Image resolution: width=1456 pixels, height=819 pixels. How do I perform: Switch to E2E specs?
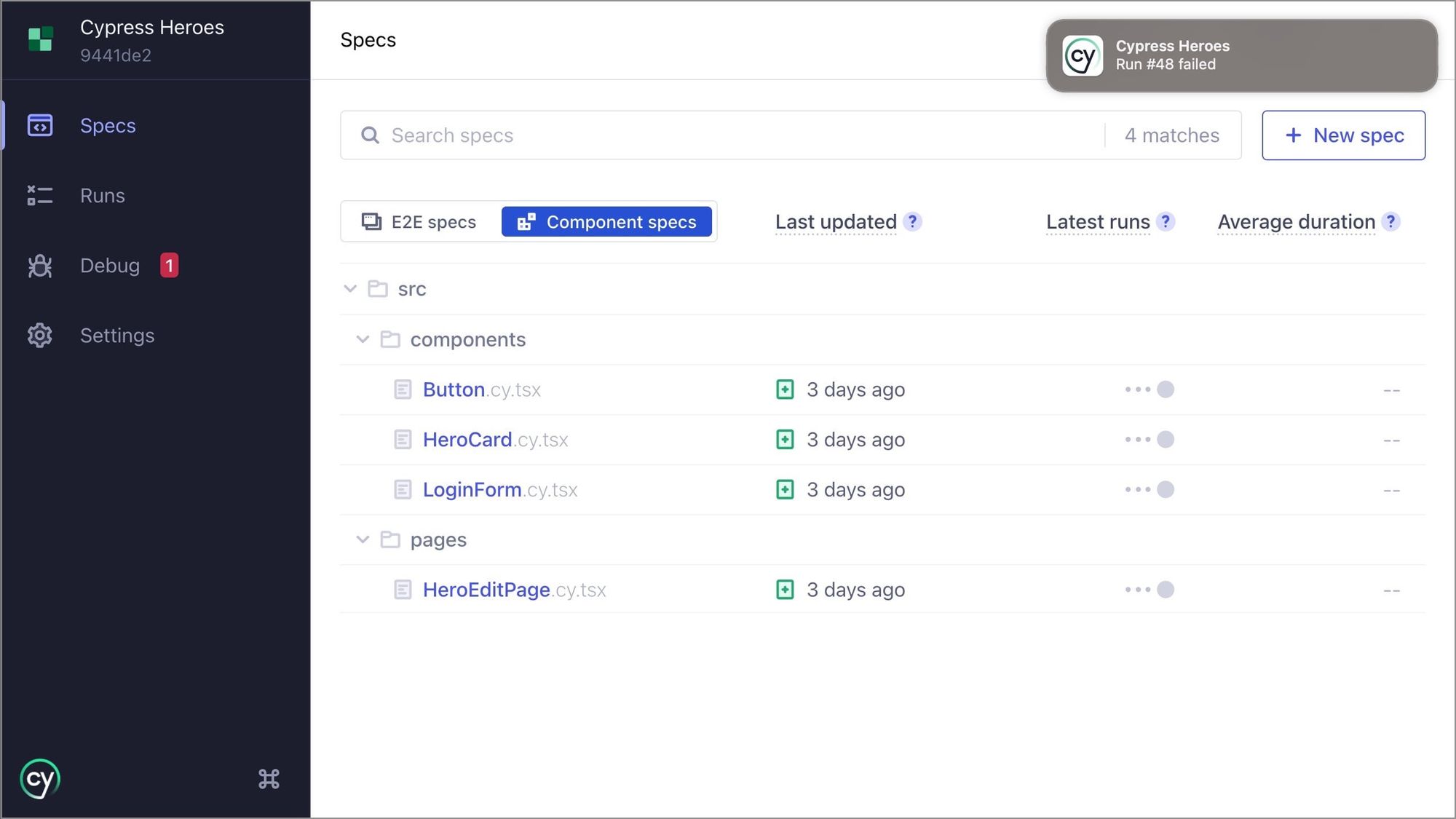tap(420, 222)
